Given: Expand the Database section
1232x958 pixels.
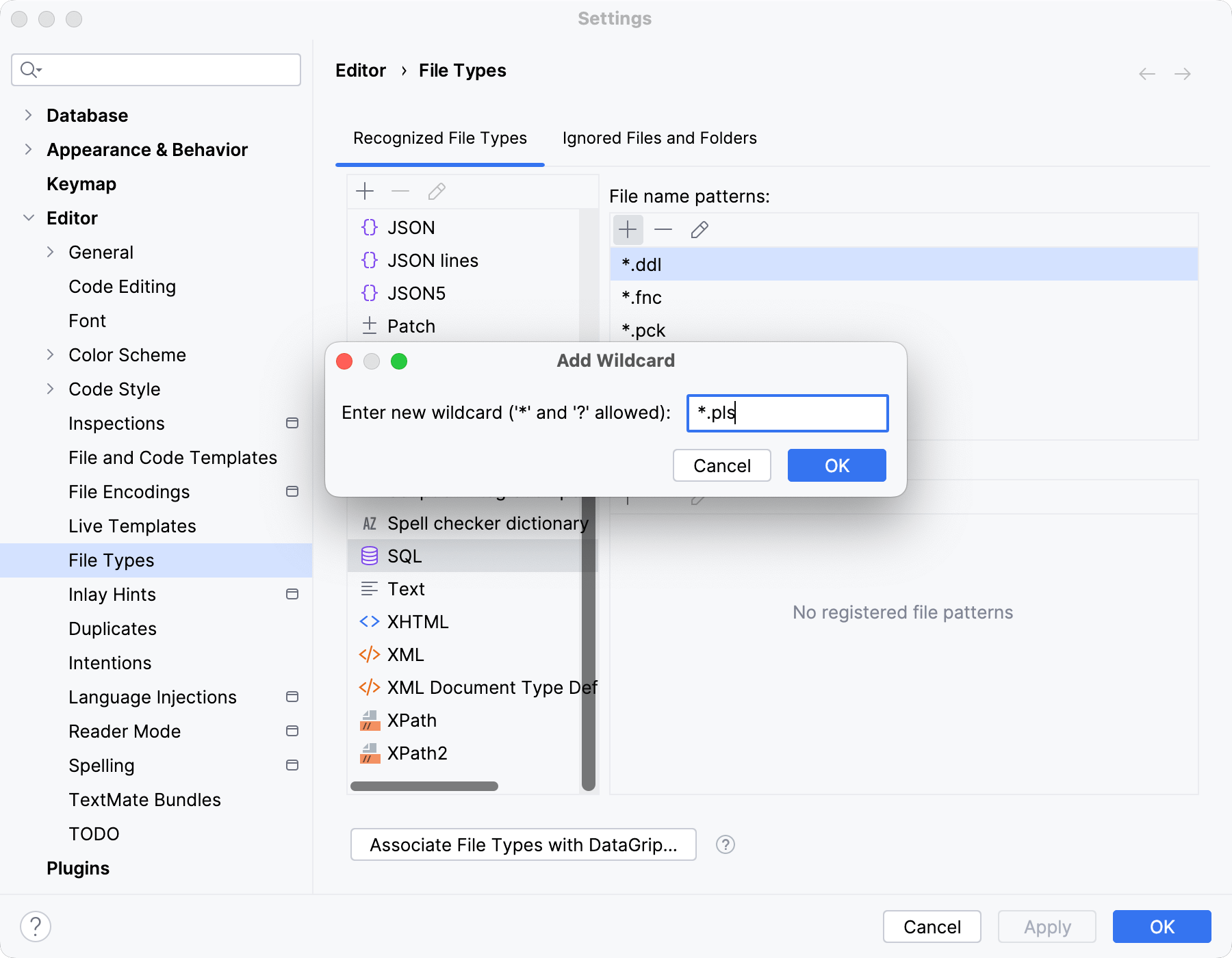Looking at the screenshot, I should [28, 115].
